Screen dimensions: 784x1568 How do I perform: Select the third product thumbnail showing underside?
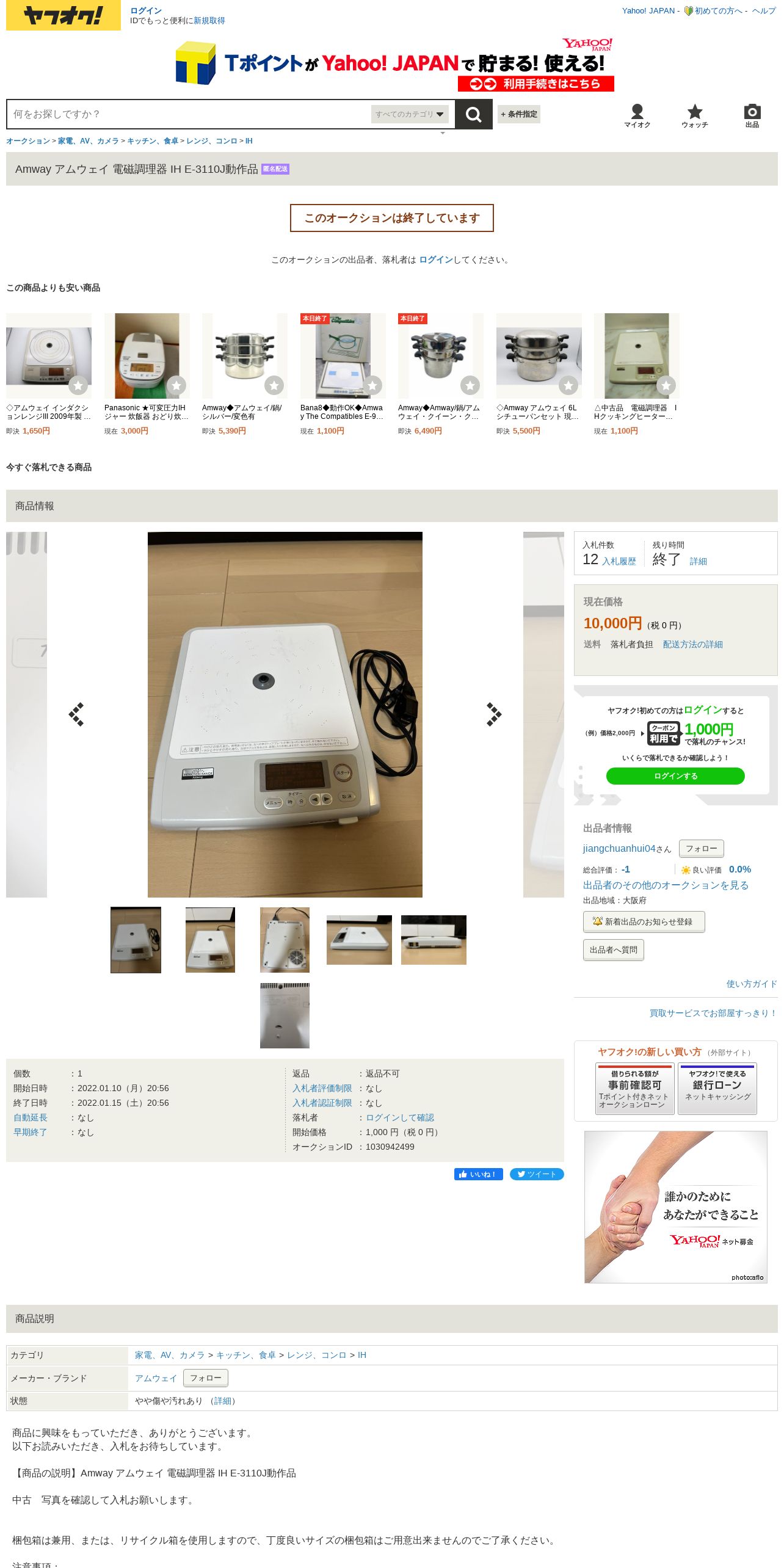(285, 940)
